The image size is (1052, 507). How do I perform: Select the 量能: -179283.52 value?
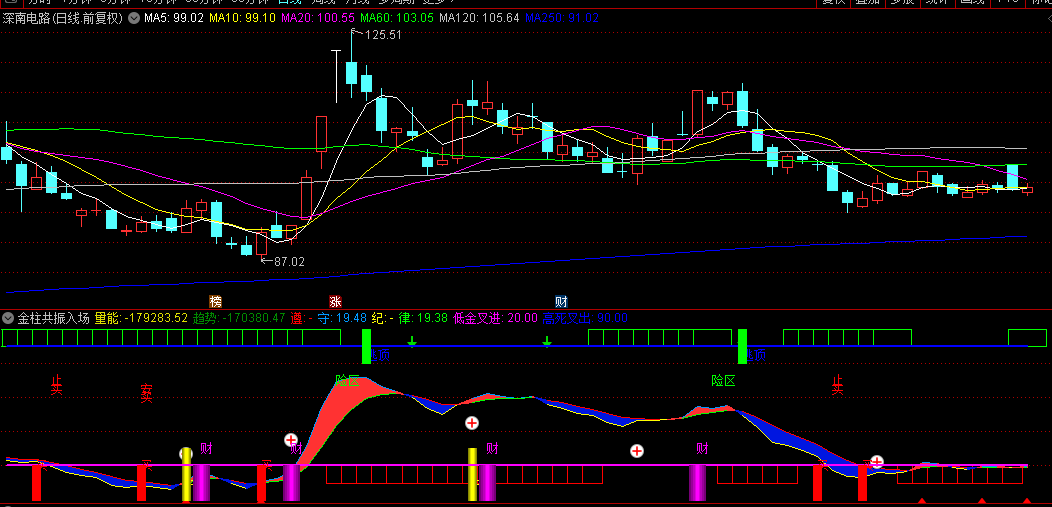(141, 318)
